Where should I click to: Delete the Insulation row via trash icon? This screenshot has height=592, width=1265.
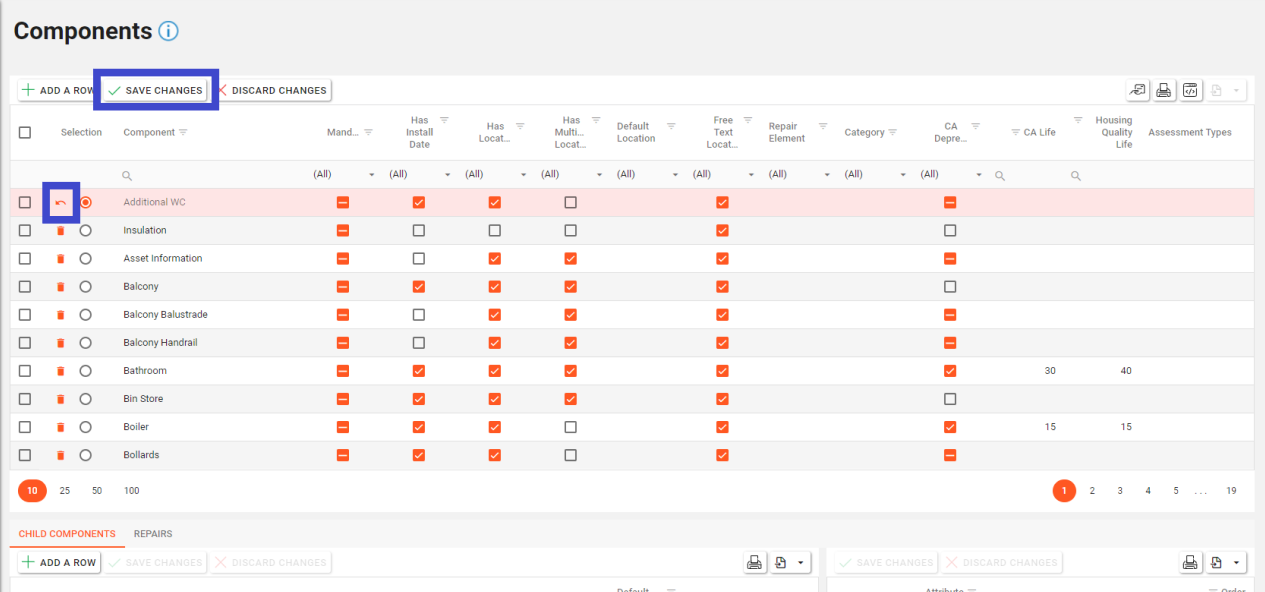click(60, 231)
